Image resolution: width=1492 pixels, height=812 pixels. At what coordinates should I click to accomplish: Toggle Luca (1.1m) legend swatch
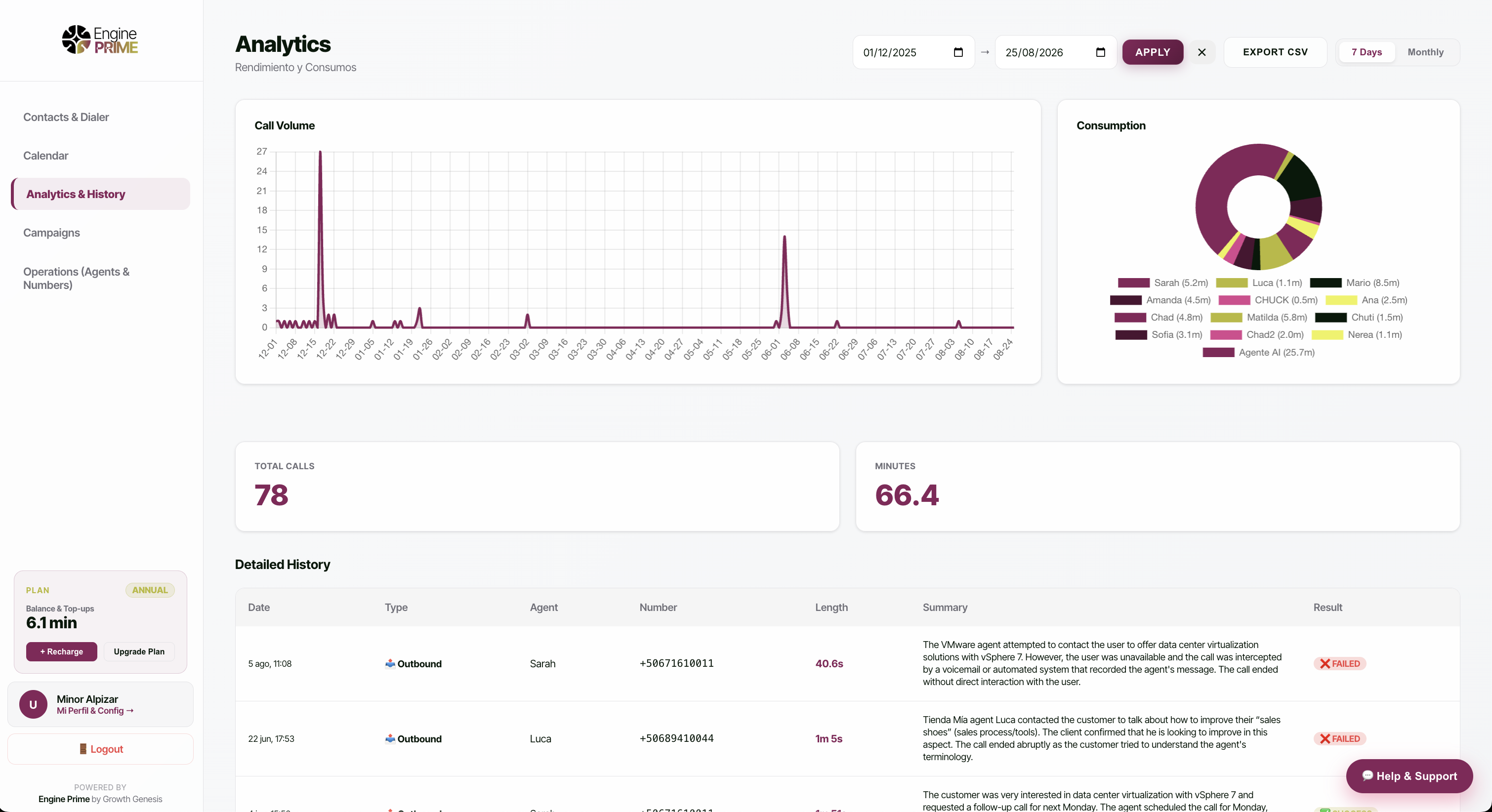click(1231, 283)
